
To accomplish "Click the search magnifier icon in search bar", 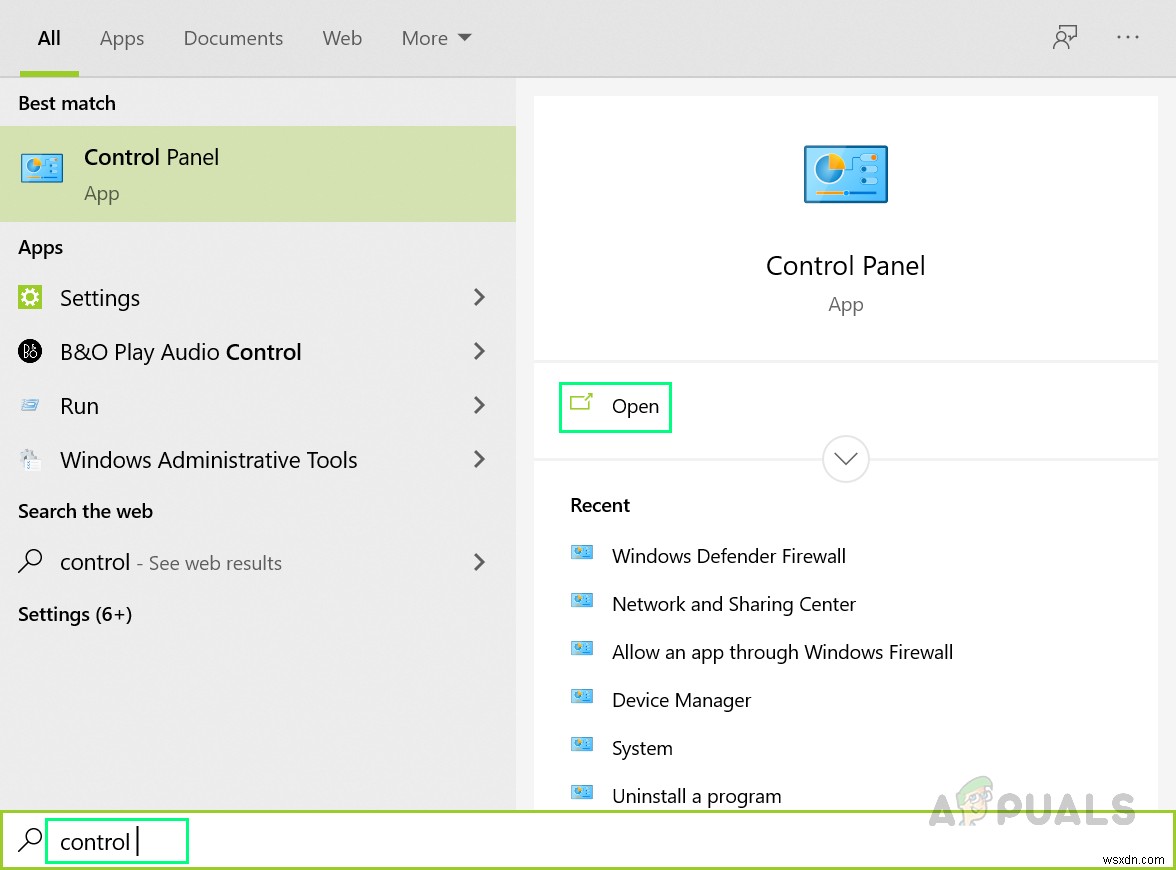I will (30, 840).
